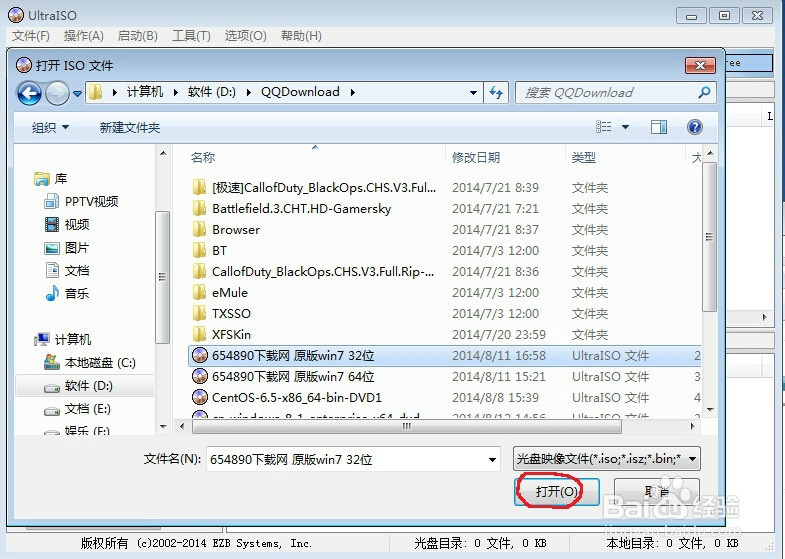
Task: Open the filename history dropdown arrow
Action: tap(493, 459)
